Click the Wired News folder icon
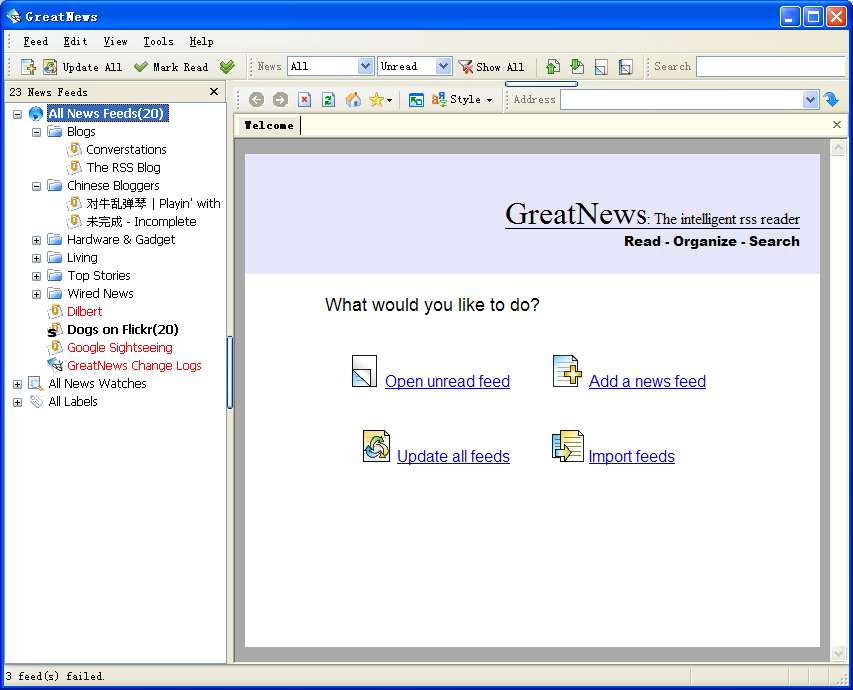The height and width of the screenshot is (690, 853). coord(54,293)
